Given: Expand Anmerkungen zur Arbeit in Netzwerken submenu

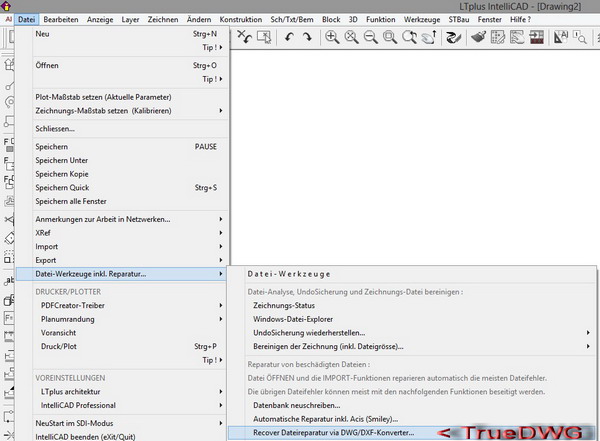Looking at the screenshot, I should 221,219.
